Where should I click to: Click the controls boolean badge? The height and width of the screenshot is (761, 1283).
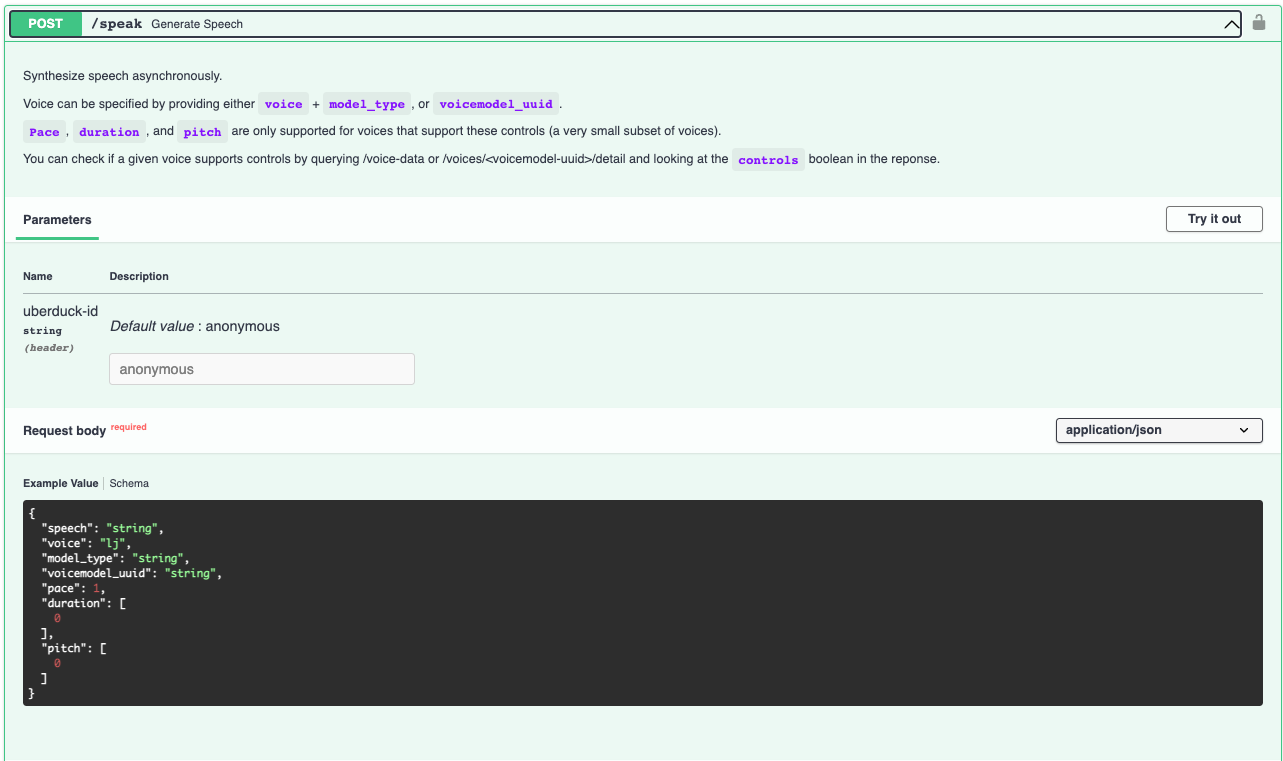pyautogui.click(x=768, y=159)
